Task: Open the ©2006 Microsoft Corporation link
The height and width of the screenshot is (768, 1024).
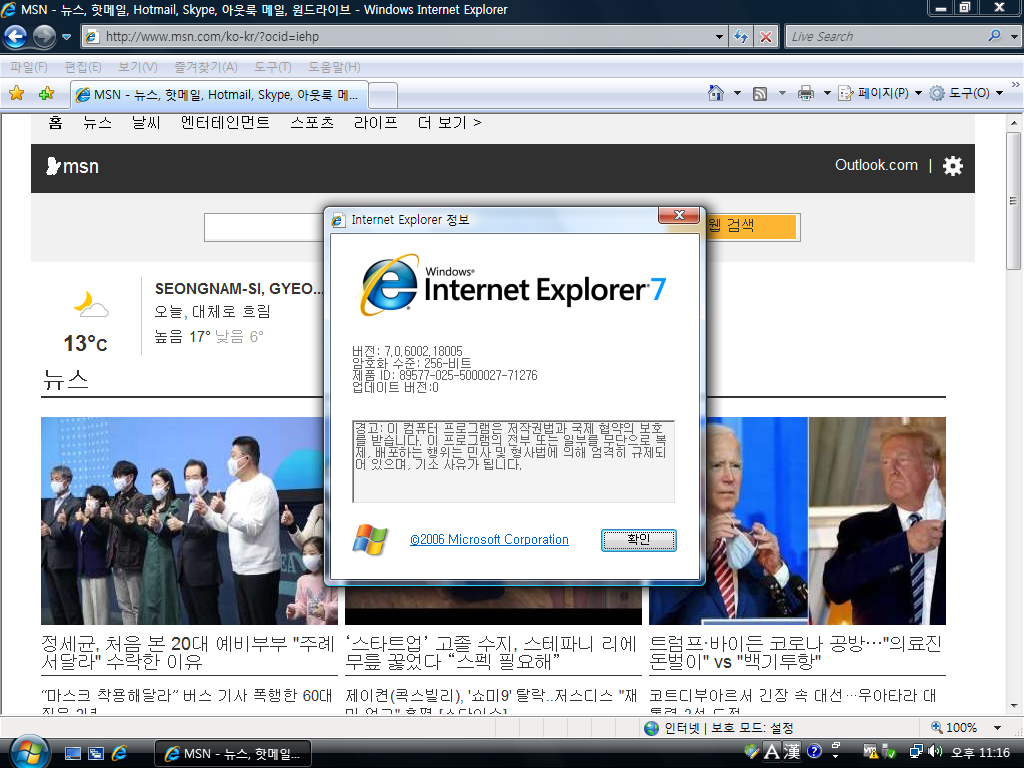Action: pyautogui.click(x=489, y=539)
